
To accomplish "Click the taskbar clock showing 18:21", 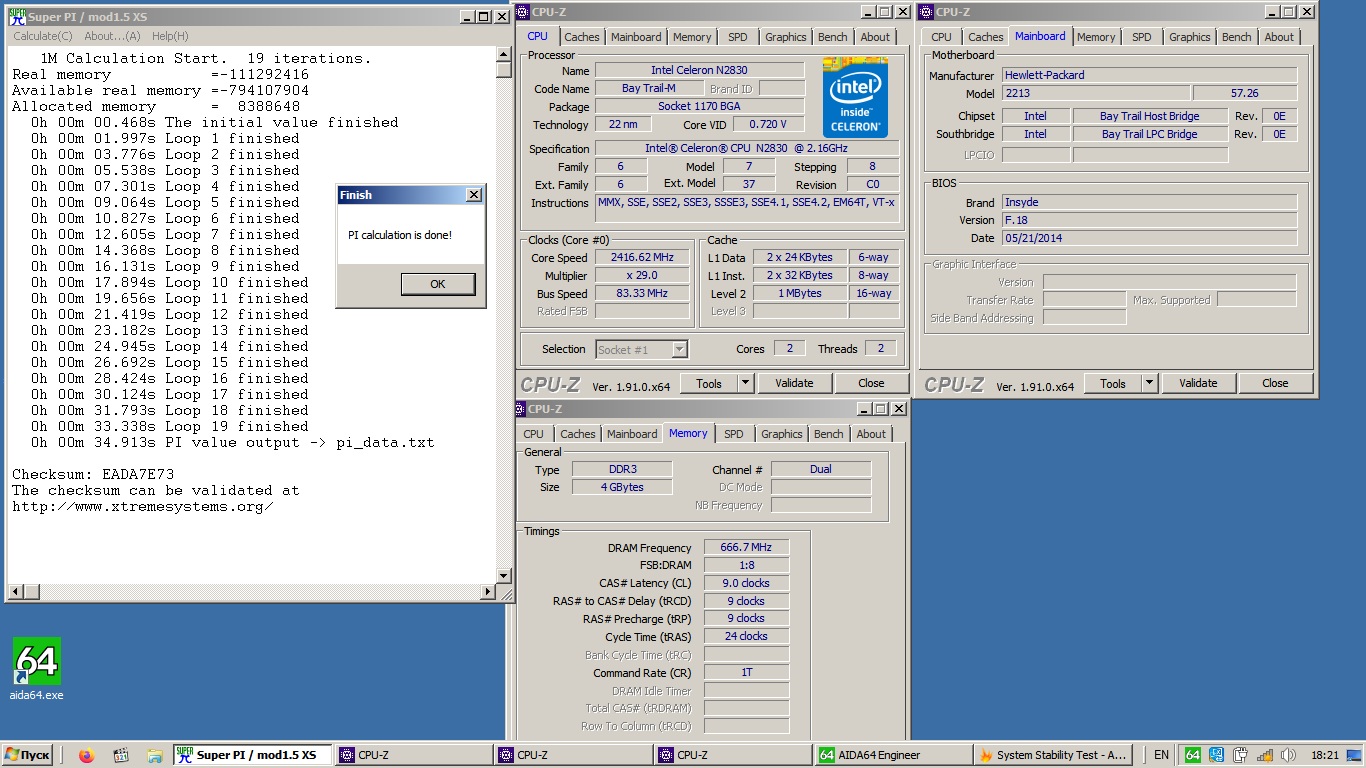I will (1325, 755).
